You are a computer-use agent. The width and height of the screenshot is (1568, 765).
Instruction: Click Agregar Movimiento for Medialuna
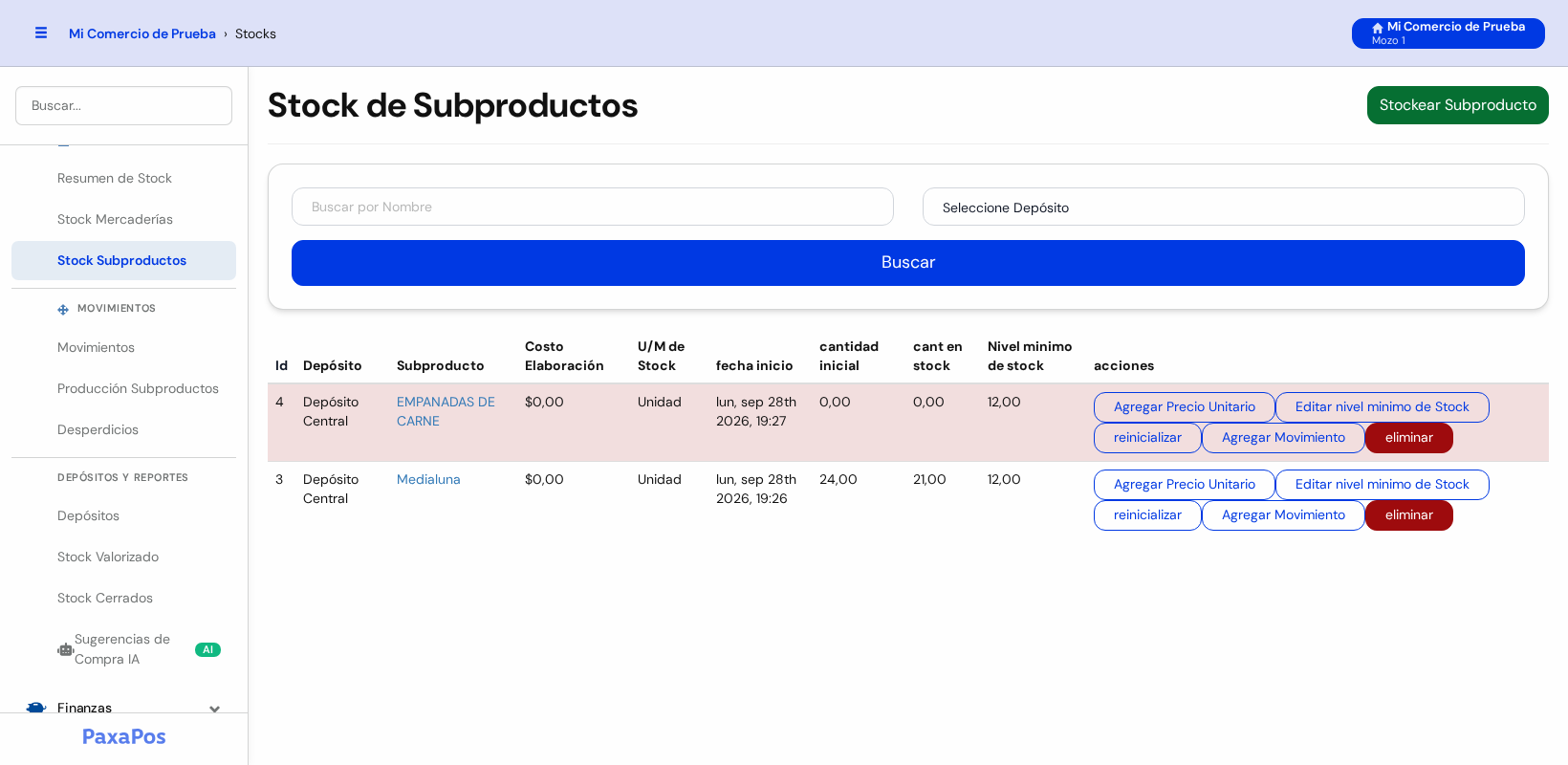click(x=1283, y=515)
